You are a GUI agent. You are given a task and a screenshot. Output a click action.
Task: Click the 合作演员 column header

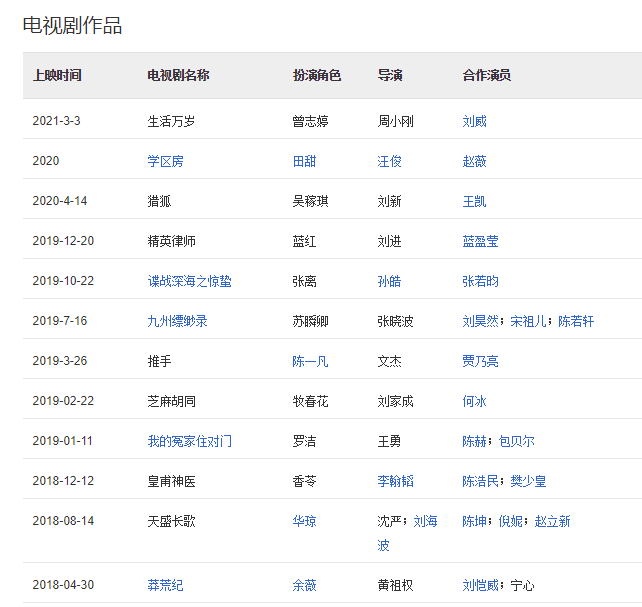tap(486, 75)
